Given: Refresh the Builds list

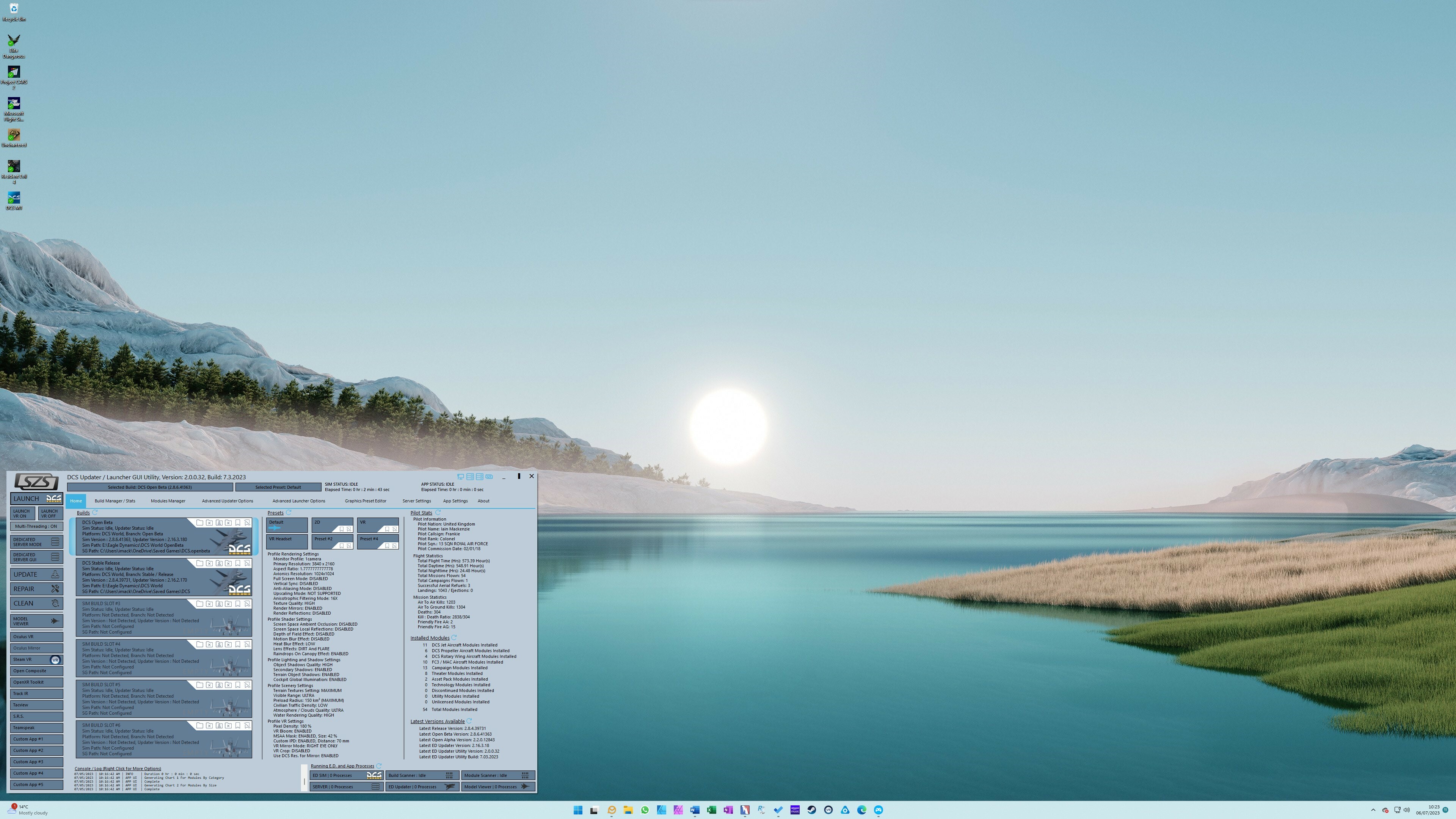Looking at the screenshot, I should click(95, 513).
